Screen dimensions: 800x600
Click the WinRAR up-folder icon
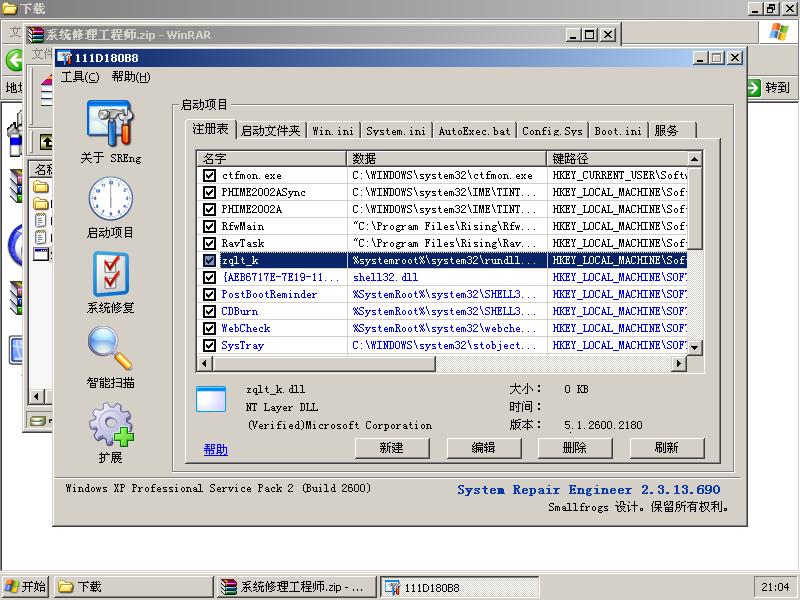[x=46, y=141]
